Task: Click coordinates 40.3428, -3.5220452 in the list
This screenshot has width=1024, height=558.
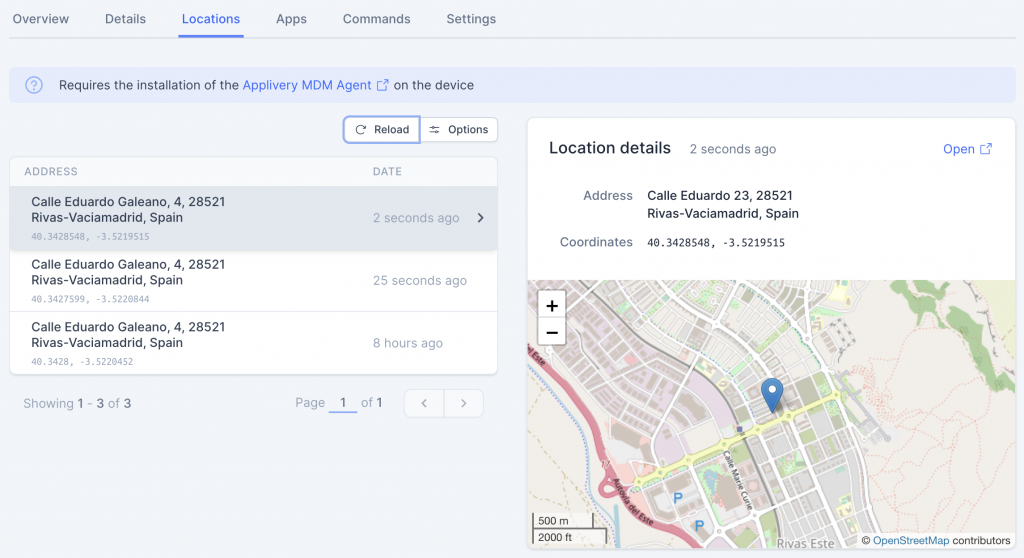Action: [x=82, y=362]
